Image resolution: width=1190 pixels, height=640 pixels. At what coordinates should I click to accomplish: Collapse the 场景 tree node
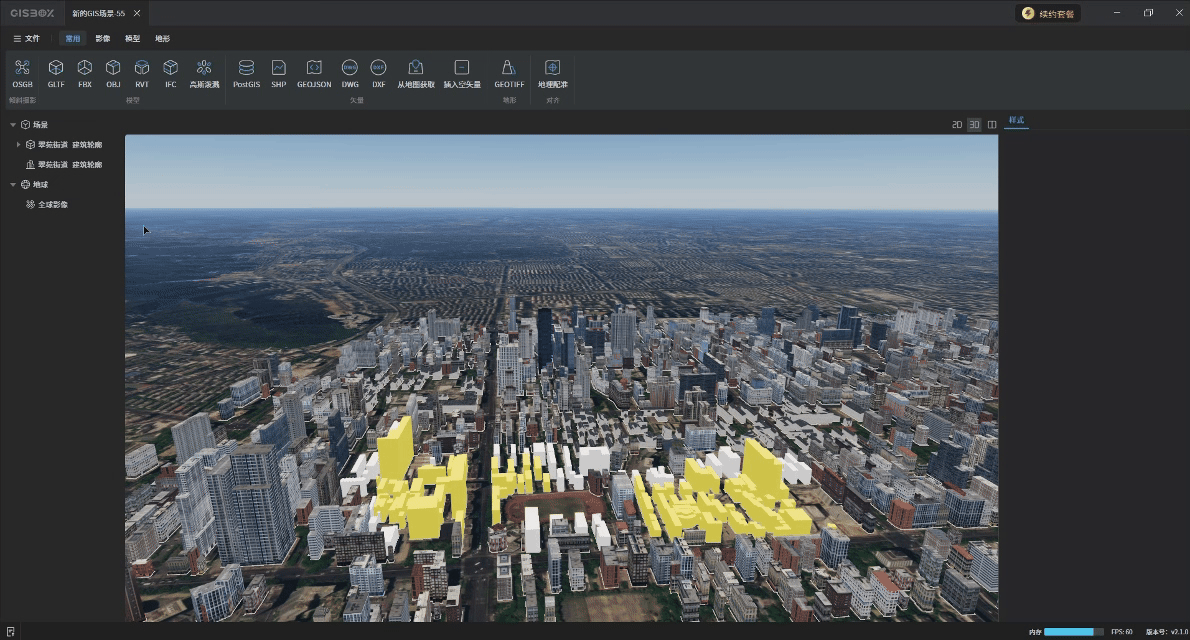pos(13,125)
